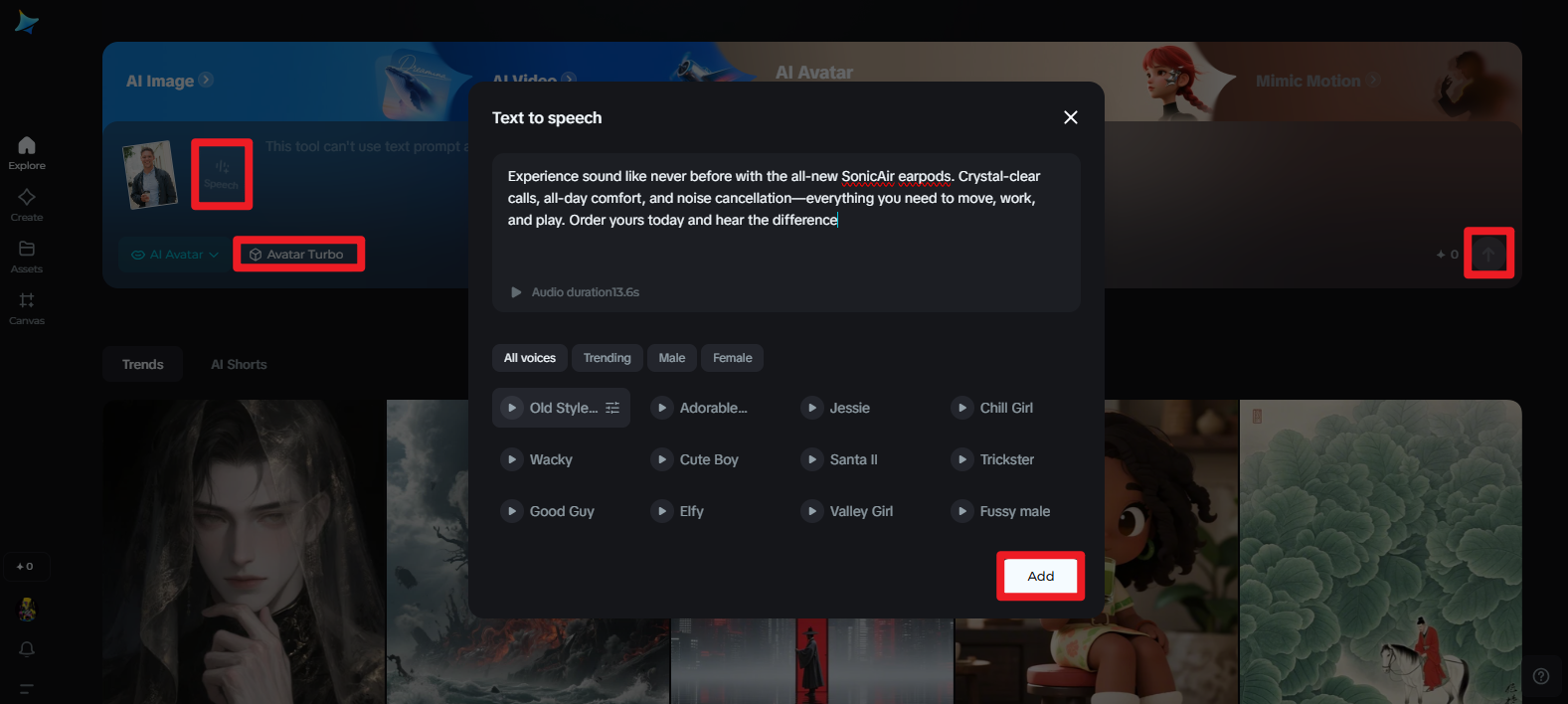Filter voices by Female
This screenshot has height=704, width=1568.
[x=733, y=358]
